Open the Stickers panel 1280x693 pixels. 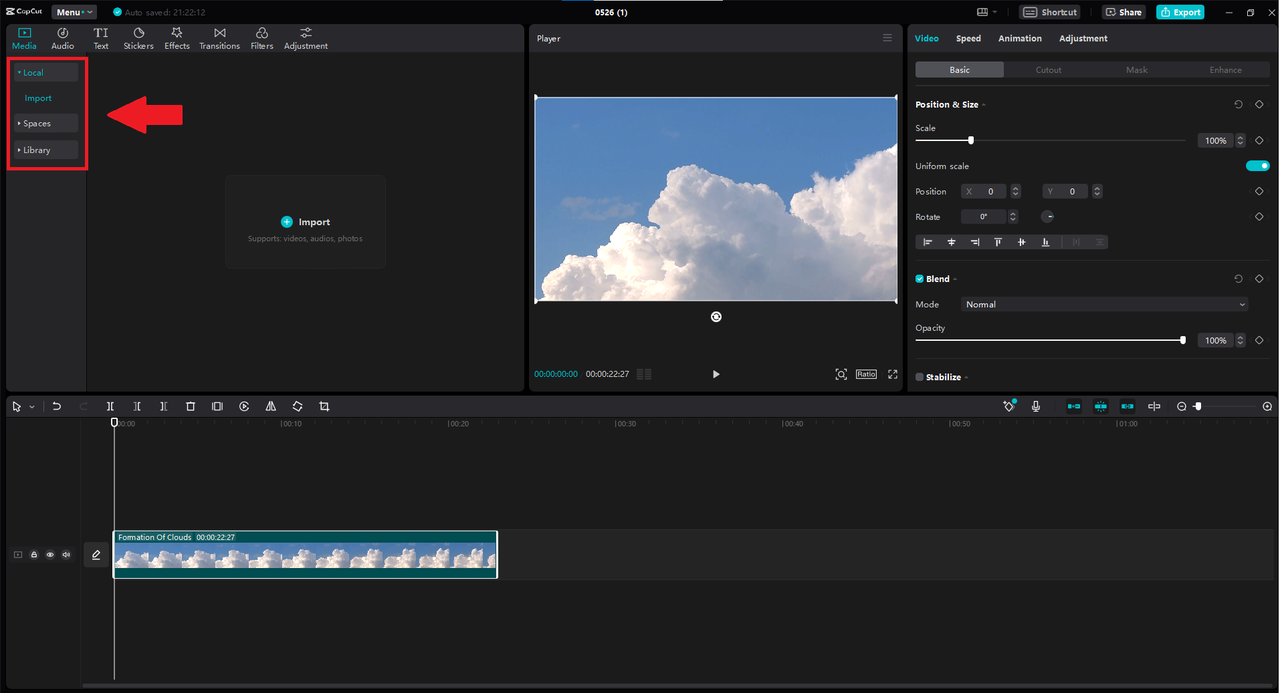pyautogui.click(x=138, y=38)
